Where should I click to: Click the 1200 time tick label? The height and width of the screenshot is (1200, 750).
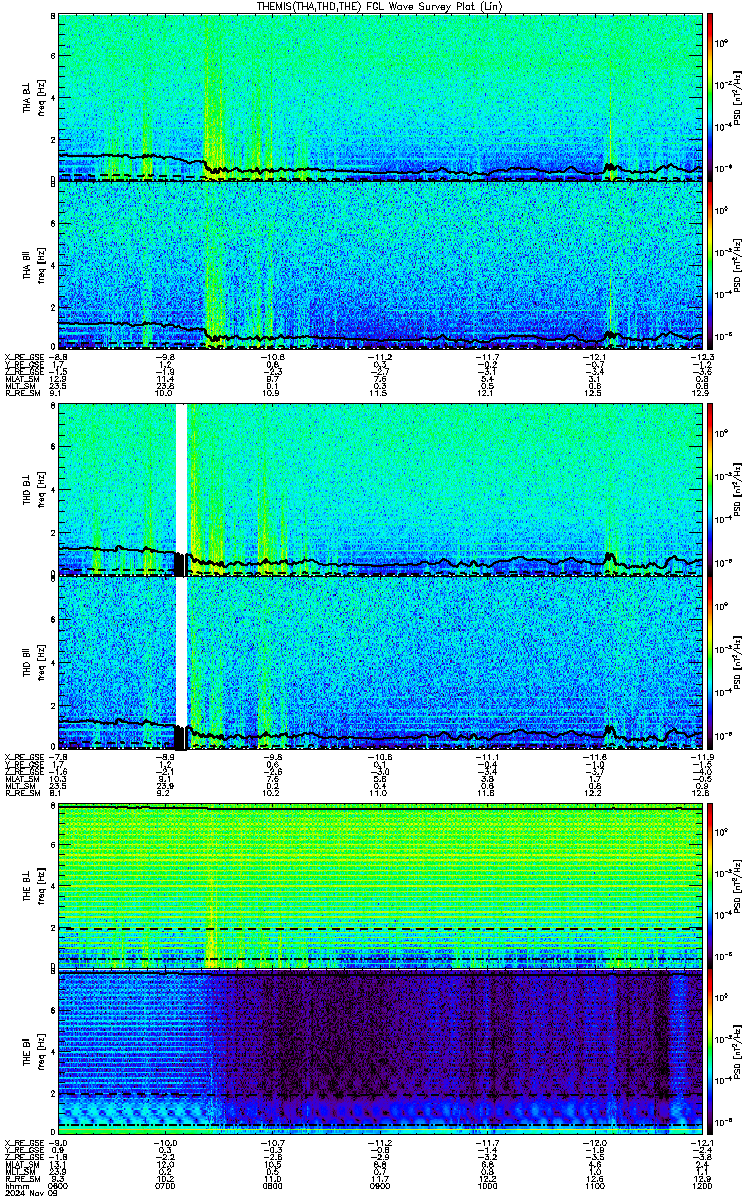point(701,1185)
